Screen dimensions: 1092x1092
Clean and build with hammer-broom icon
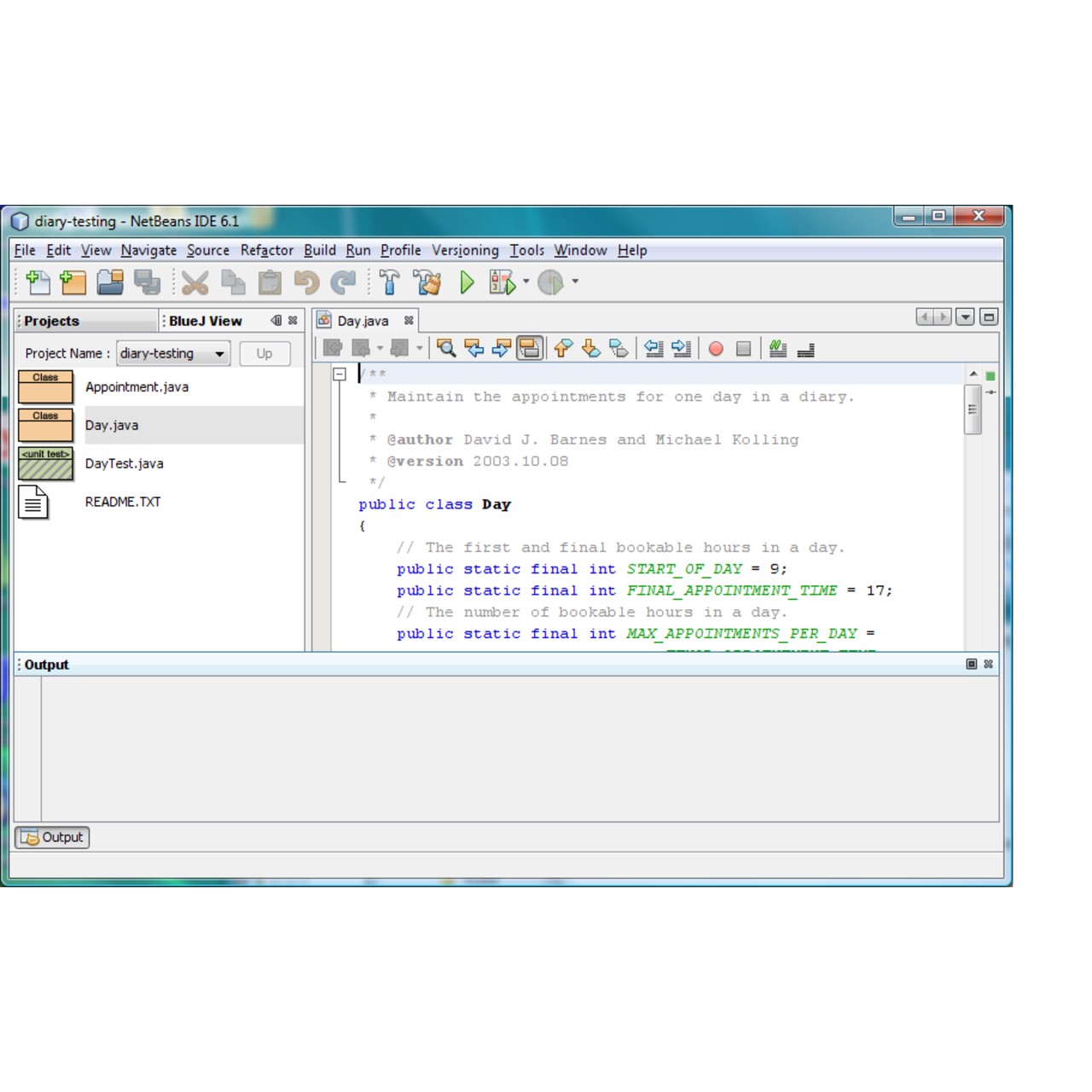tap(427, 282)
